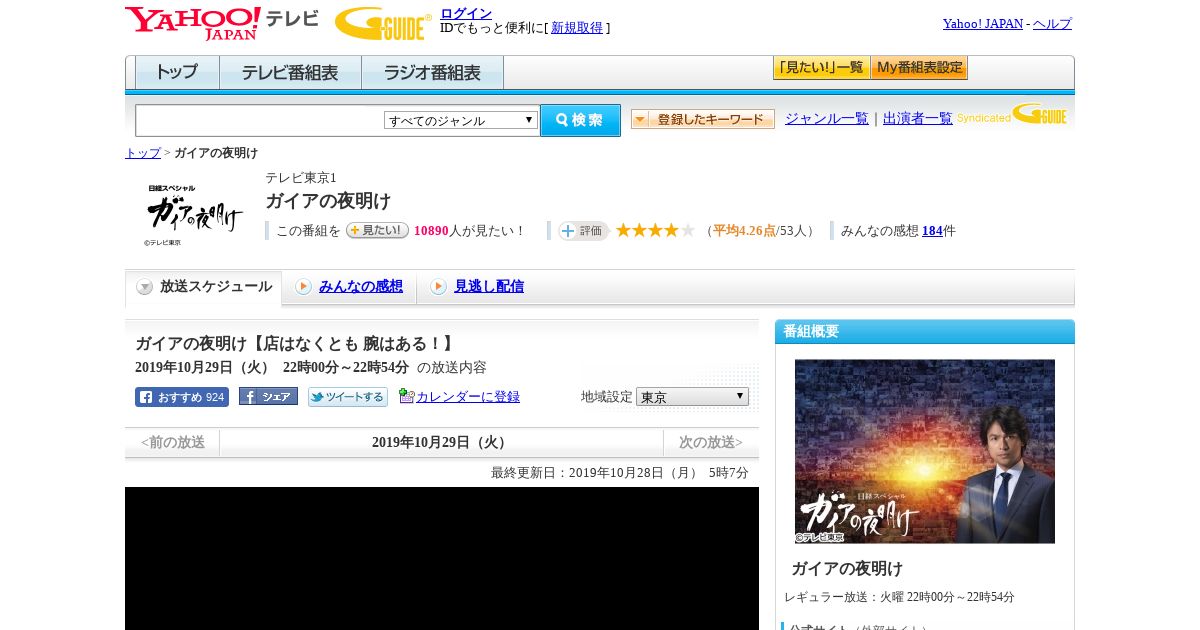The image size is (1200, 630).
Task: Expand the 登録したキーワード dropdown
Action: (702, 119)
